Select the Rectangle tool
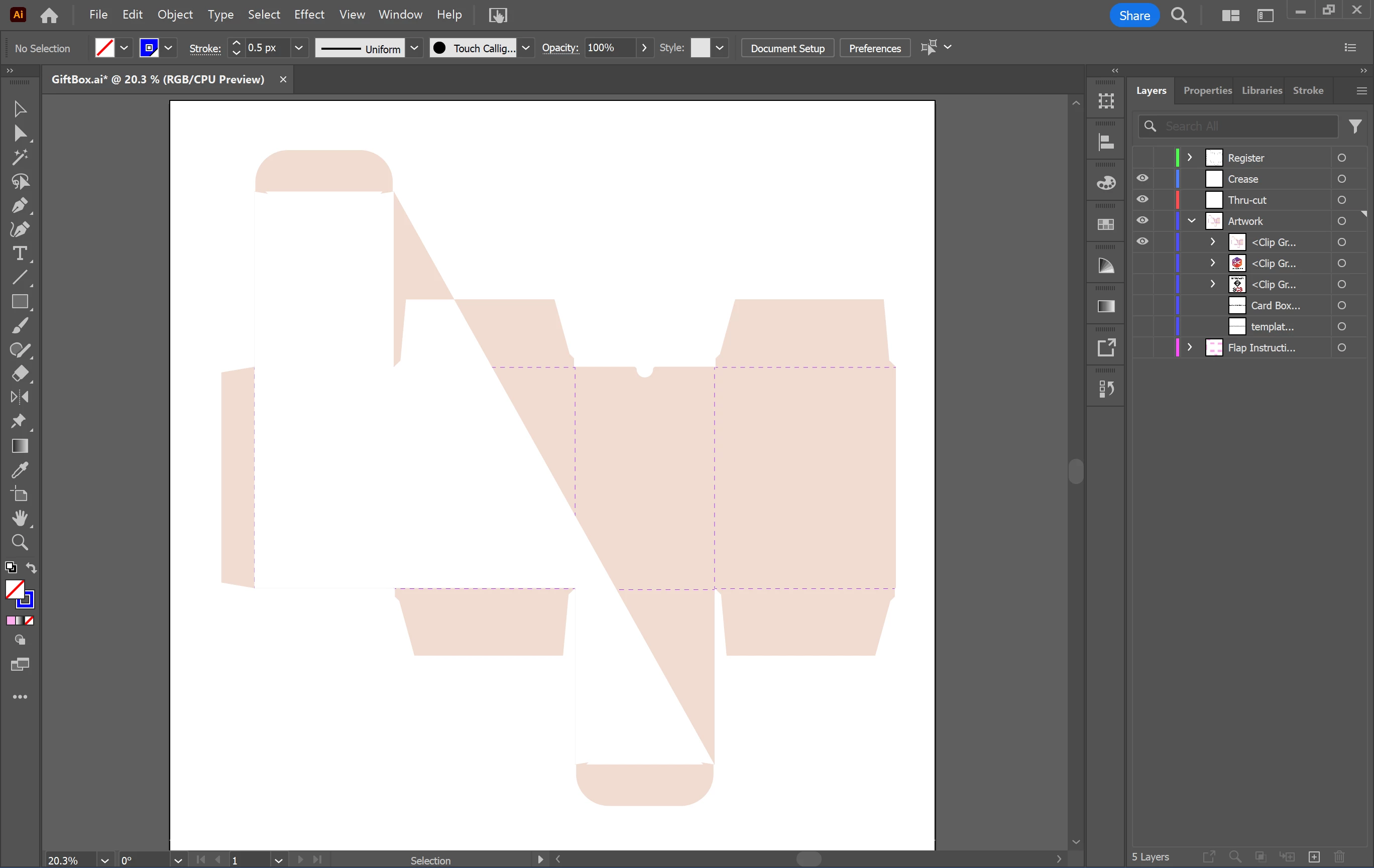 [x=20, y=302]
